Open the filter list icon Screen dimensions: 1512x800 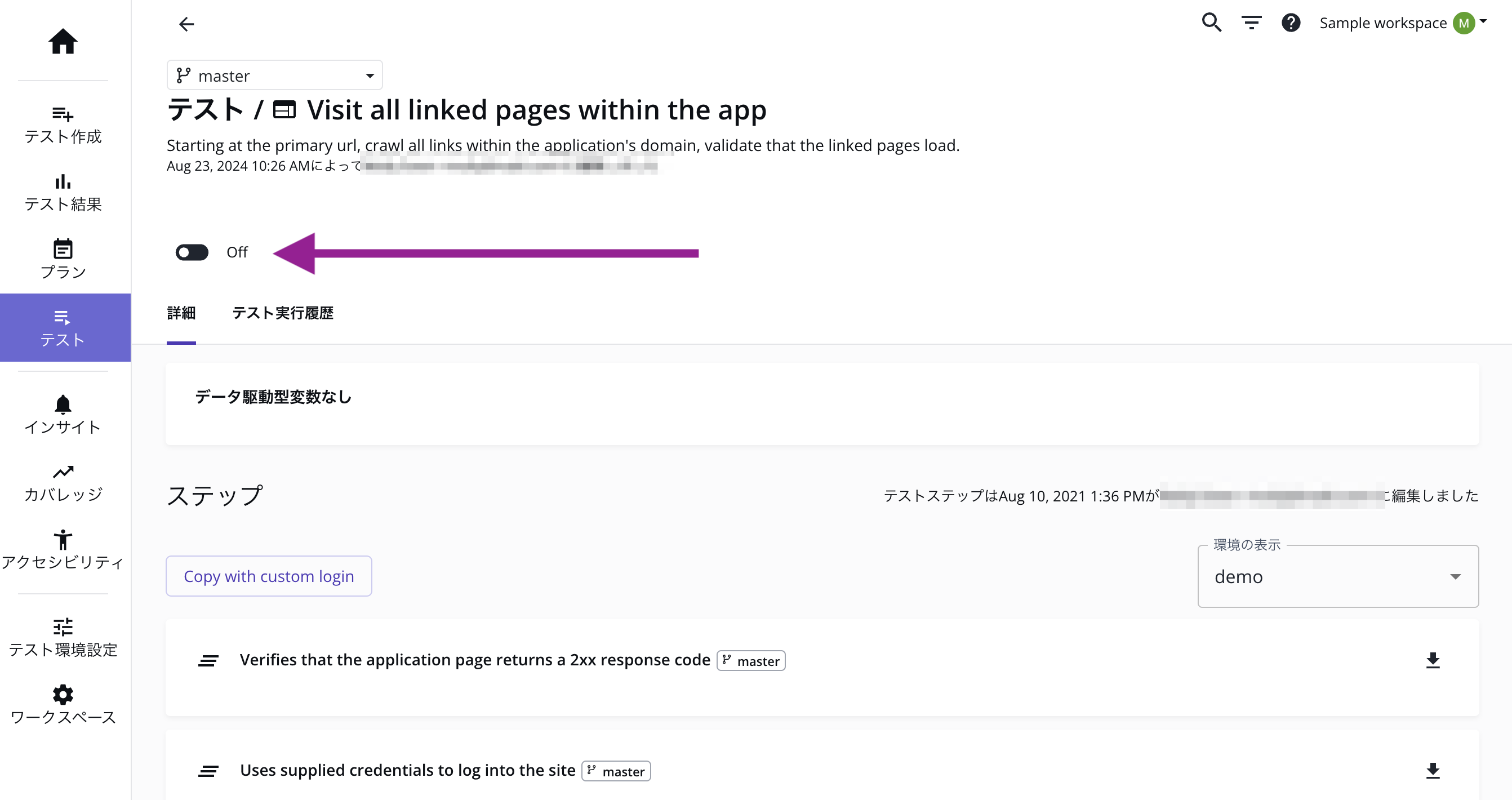pyautogui.click(x=1251, y=23)
